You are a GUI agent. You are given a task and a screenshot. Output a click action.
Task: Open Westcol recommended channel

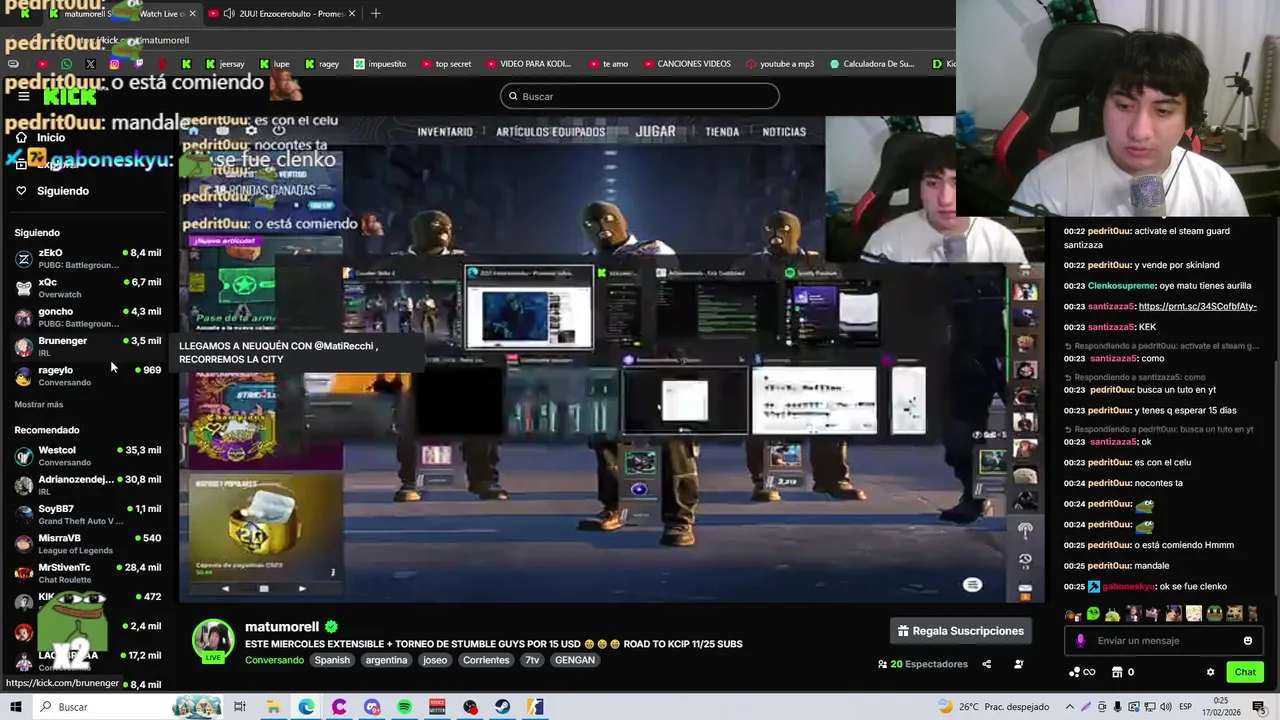[x=88, y=456]
